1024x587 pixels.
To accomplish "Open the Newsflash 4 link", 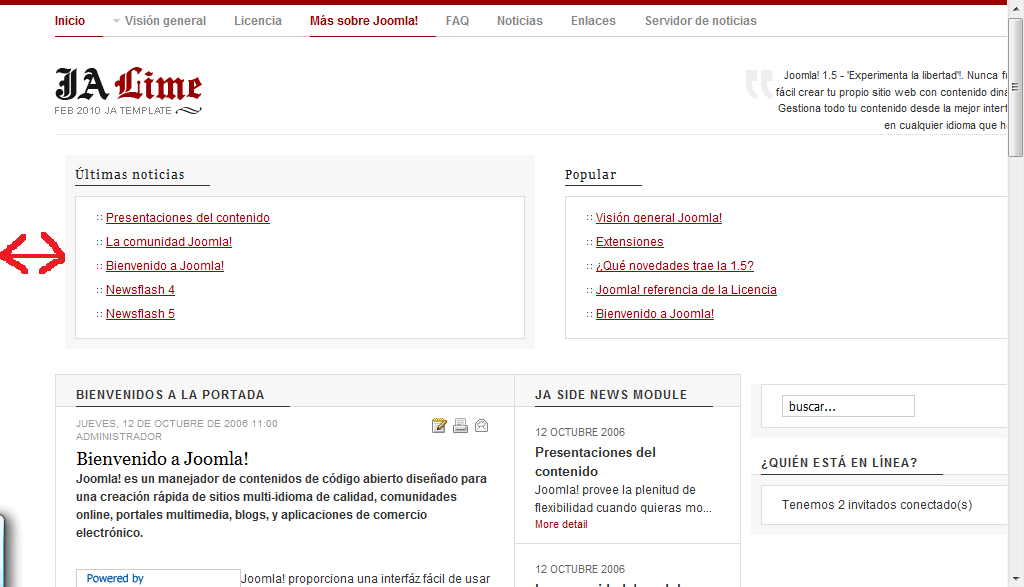I will click(140, 290).
